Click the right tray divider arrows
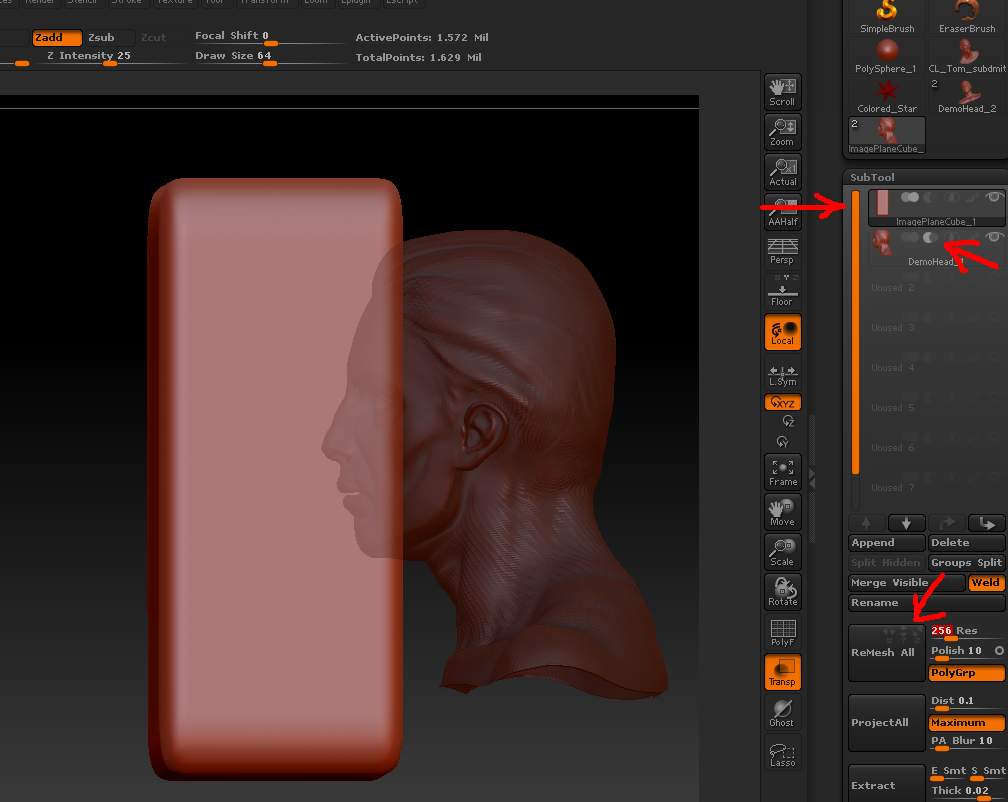 tap(811, 478)
